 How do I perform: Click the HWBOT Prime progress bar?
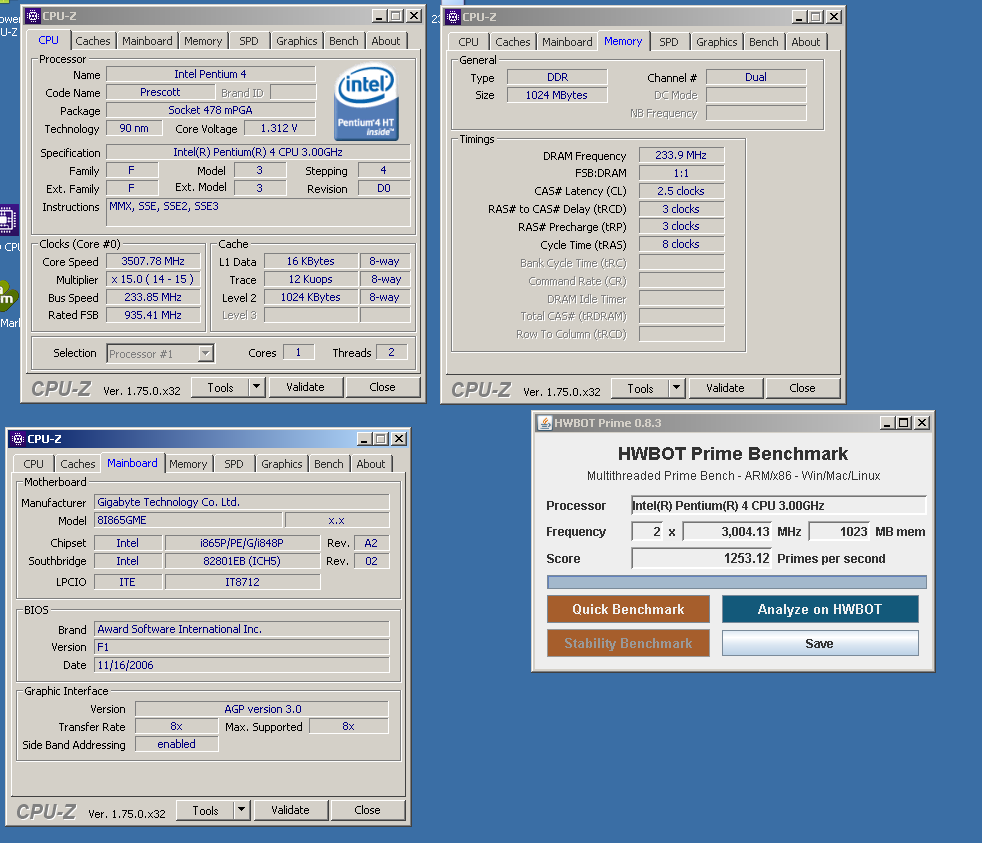(736, 582)
